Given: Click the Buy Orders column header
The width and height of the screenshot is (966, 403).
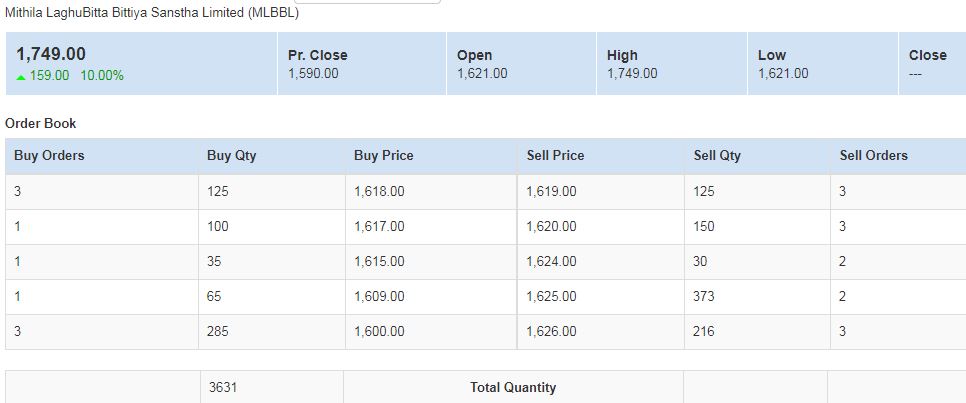Looking at the screenshot, I should coord(49,155).
